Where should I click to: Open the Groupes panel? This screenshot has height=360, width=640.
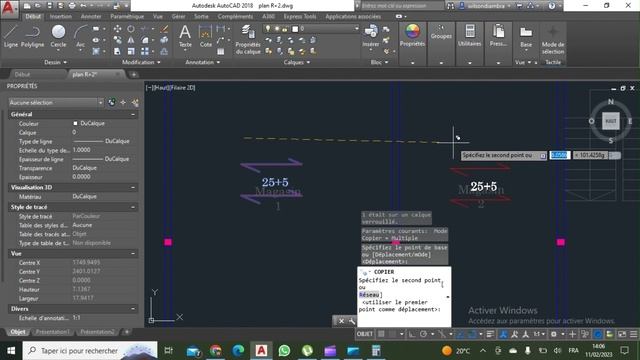441,33
